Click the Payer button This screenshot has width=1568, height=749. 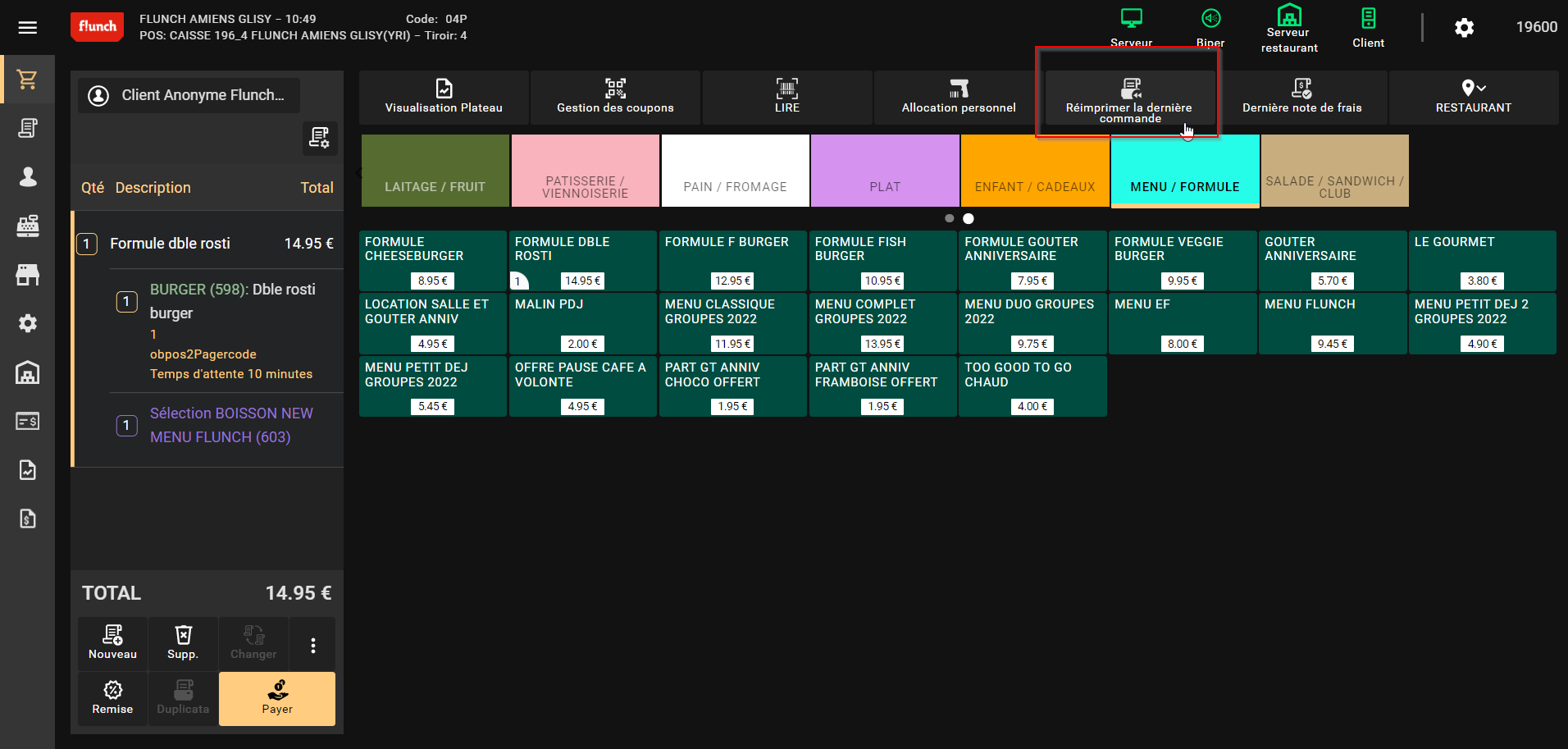[x=277, y=698]
